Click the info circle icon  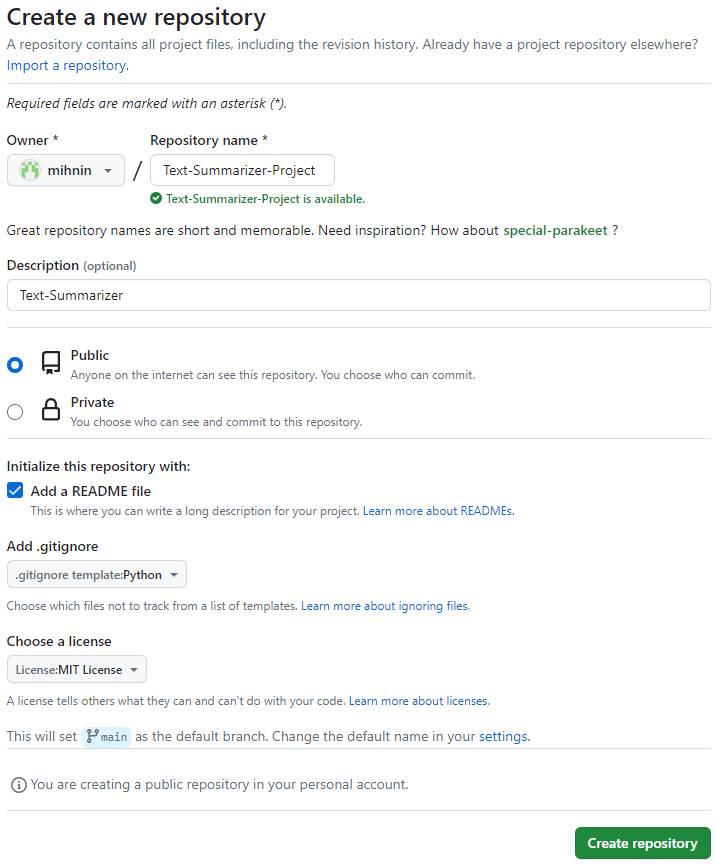click(x=18, y=785)
